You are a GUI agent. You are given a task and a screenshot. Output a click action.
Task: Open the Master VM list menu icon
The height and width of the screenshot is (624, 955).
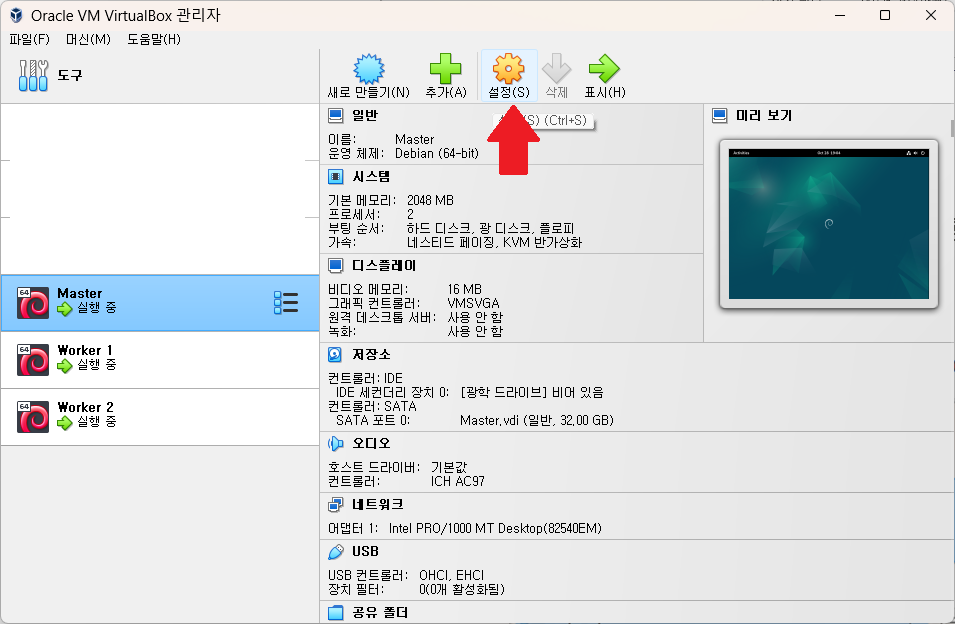click(x=286, y=303)
